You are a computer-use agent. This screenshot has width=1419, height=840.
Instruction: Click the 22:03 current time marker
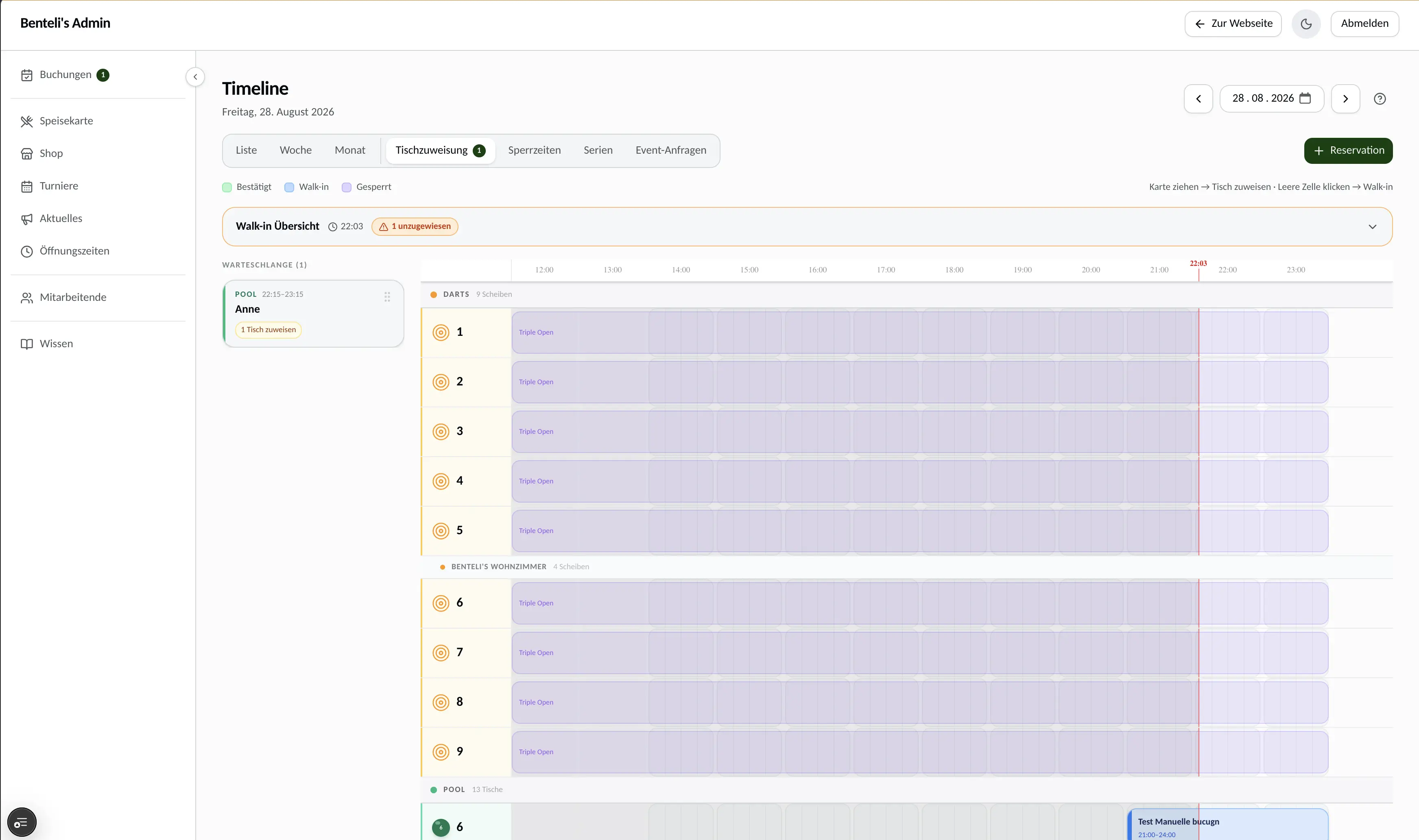[1198, 264]
